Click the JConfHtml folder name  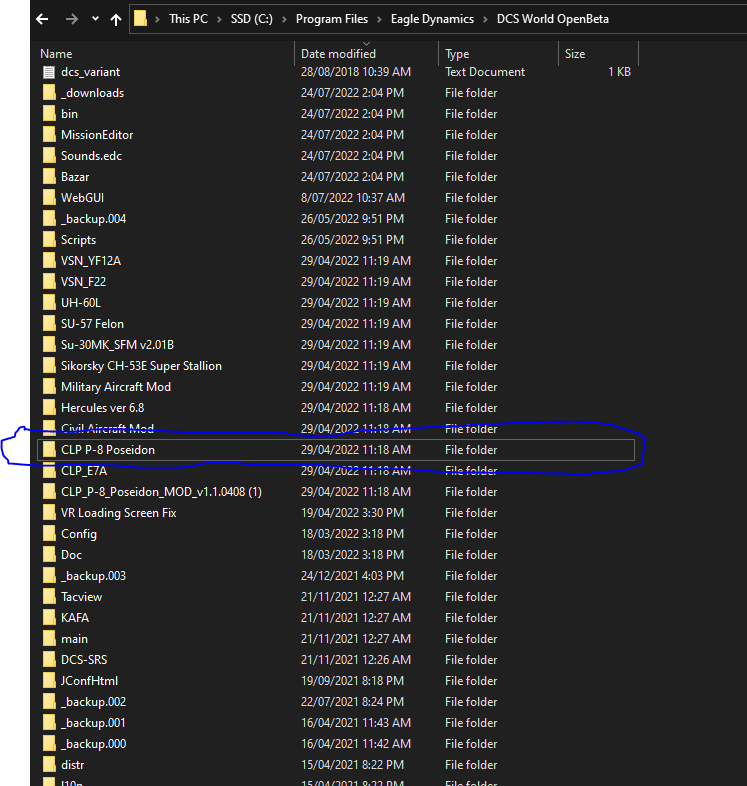tap(89, 681)
